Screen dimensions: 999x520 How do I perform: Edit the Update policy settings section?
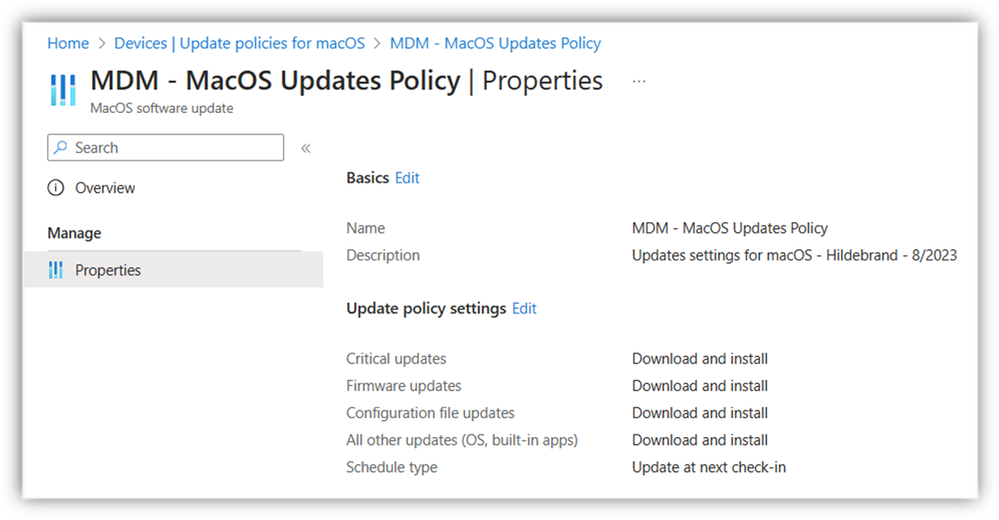[524, 308]
